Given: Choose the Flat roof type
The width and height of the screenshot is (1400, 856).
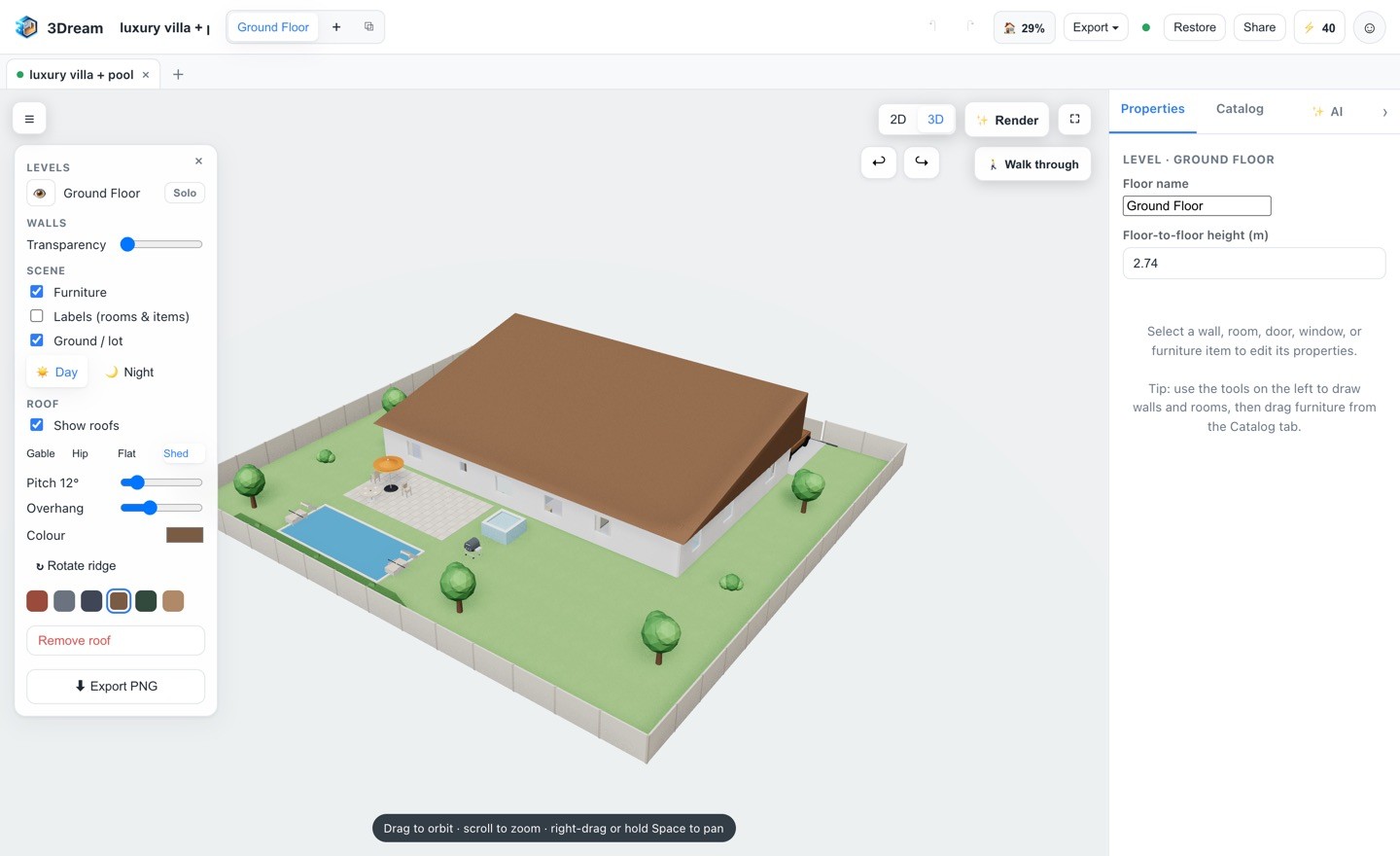Looking at the screenshot, I should [x=126, y=453].
